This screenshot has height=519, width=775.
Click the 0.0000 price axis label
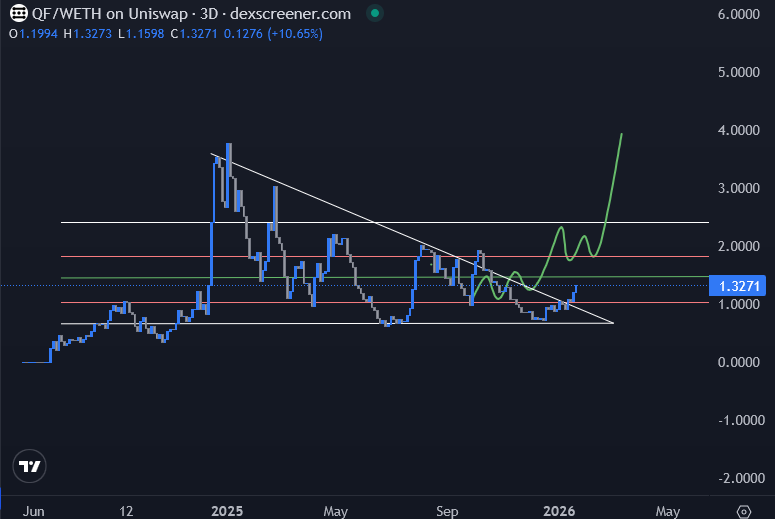pos(738,362)
